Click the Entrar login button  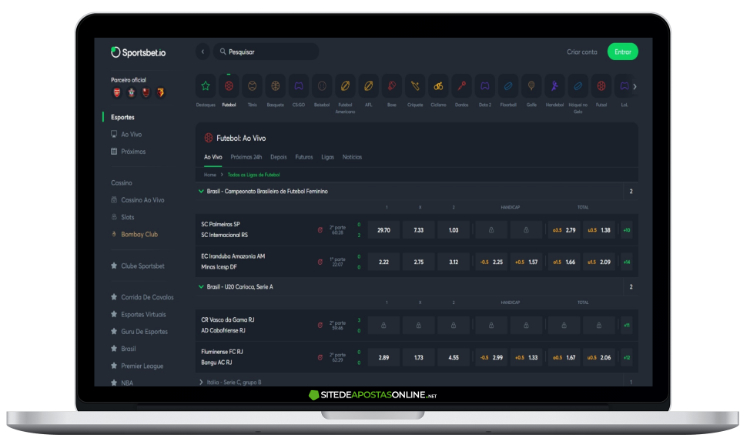623,52
